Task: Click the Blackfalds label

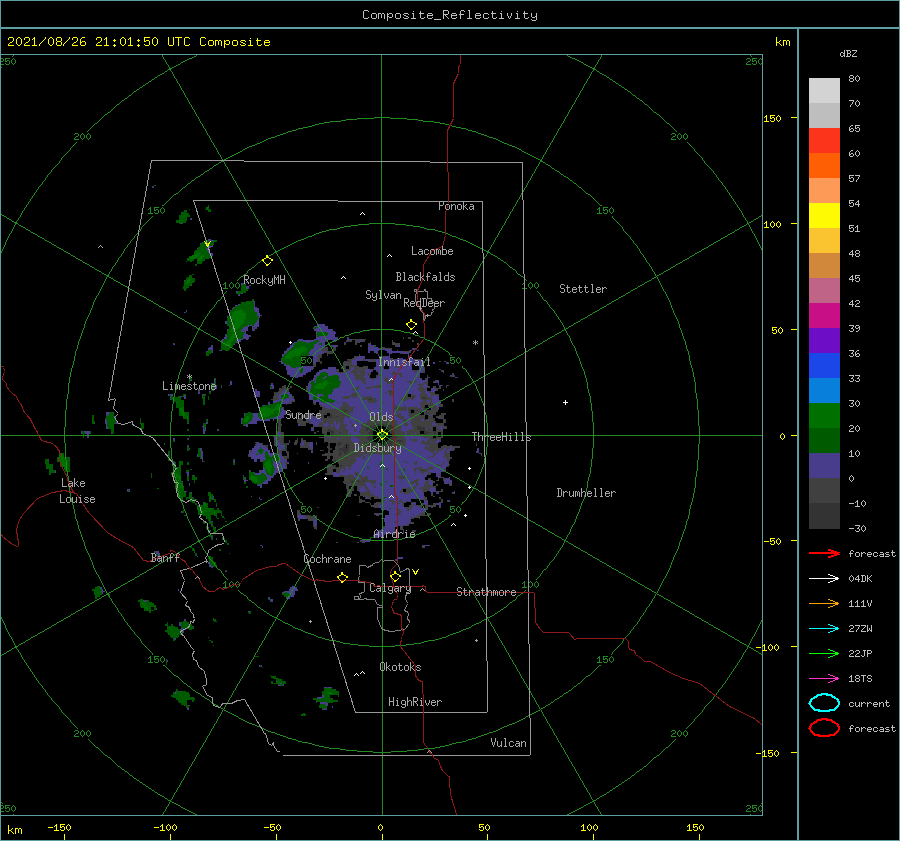Action: 425,277
